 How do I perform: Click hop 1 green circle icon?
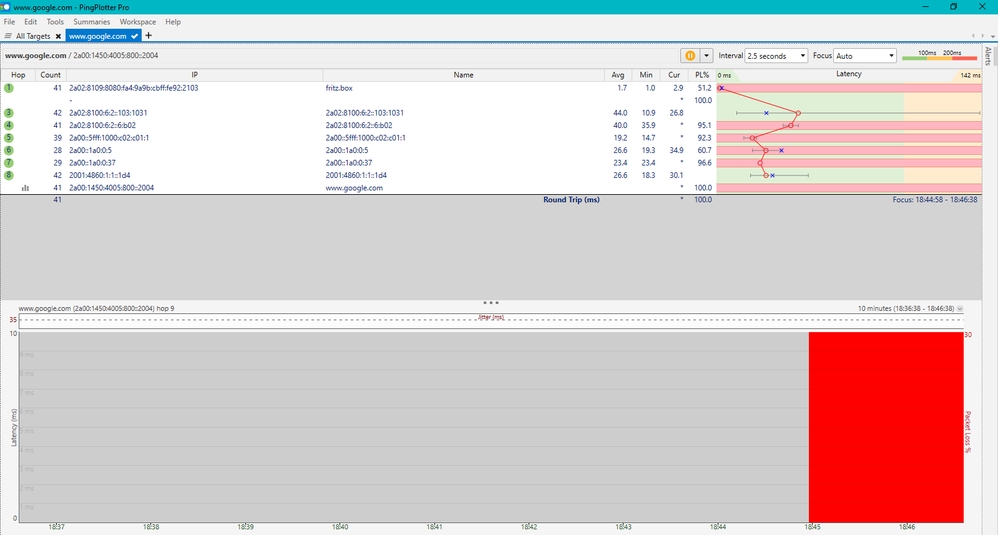pos(8,88)
